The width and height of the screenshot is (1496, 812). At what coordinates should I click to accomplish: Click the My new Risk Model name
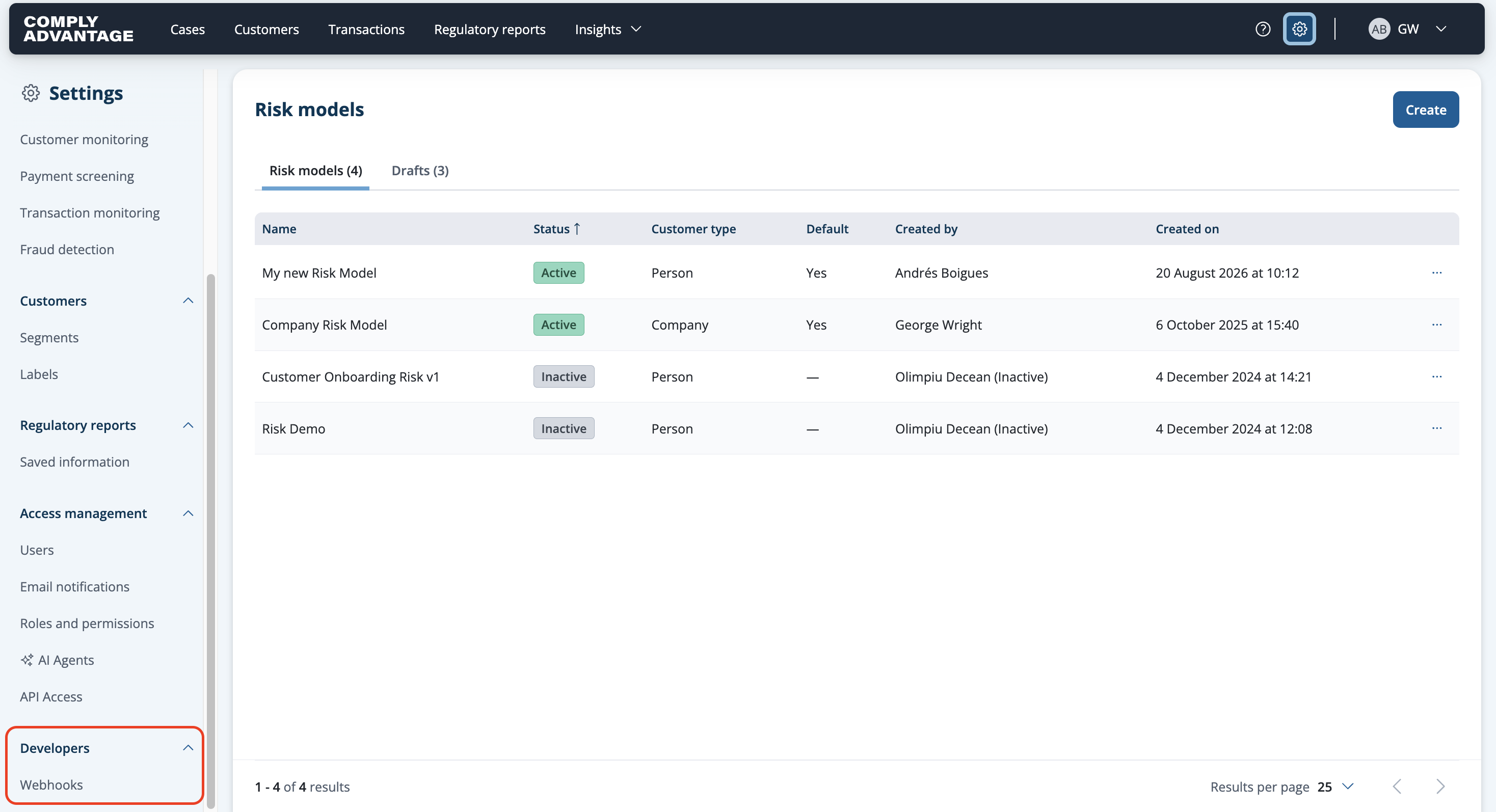coord(319,273)
